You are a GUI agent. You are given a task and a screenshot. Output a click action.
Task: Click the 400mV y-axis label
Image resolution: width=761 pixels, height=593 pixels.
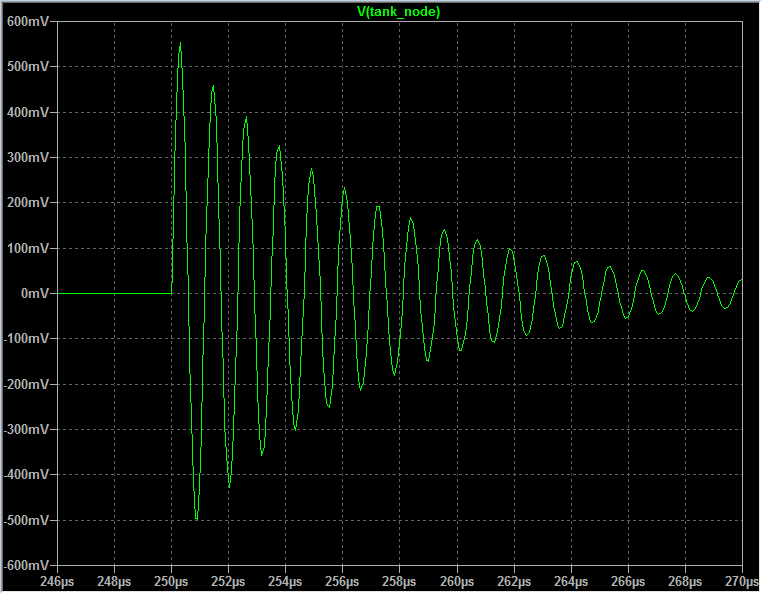pos(28,112)
